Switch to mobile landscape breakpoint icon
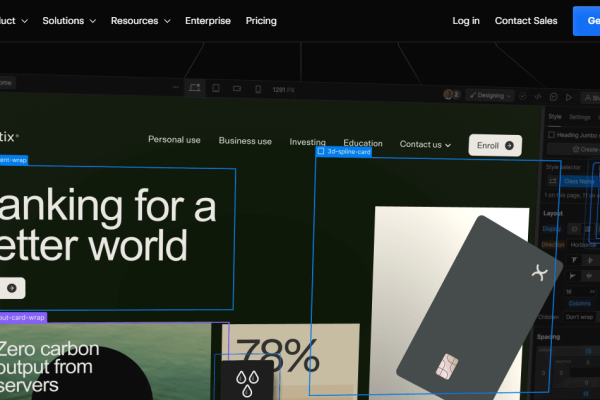This screenshot has height=400, width=600. tap(237, 89)
